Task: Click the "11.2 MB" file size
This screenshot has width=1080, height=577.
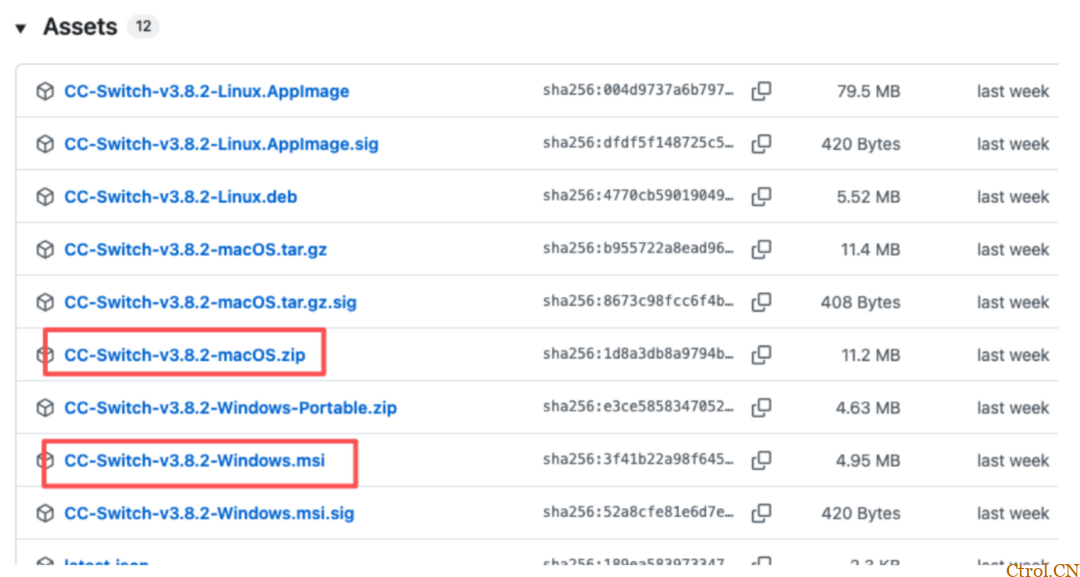Action: click(870, 355)
